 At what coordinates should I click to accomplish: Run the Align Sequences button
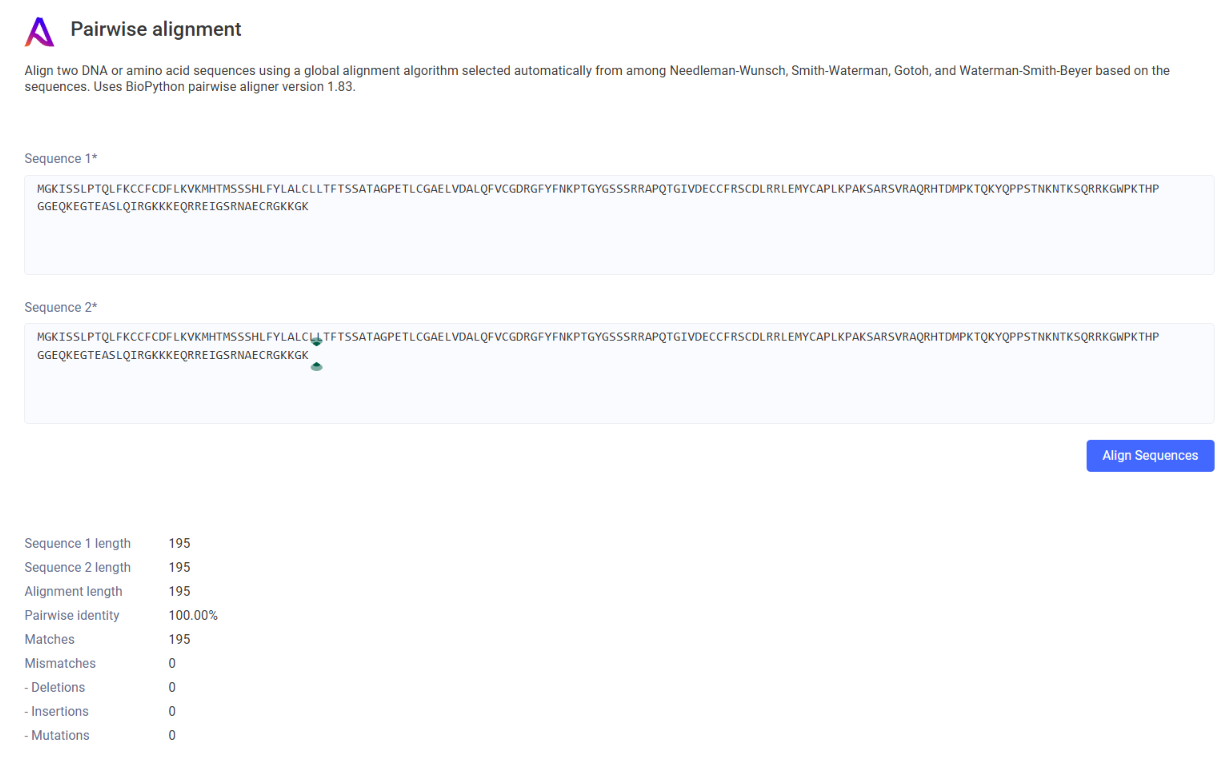(x=1150, y=455)
